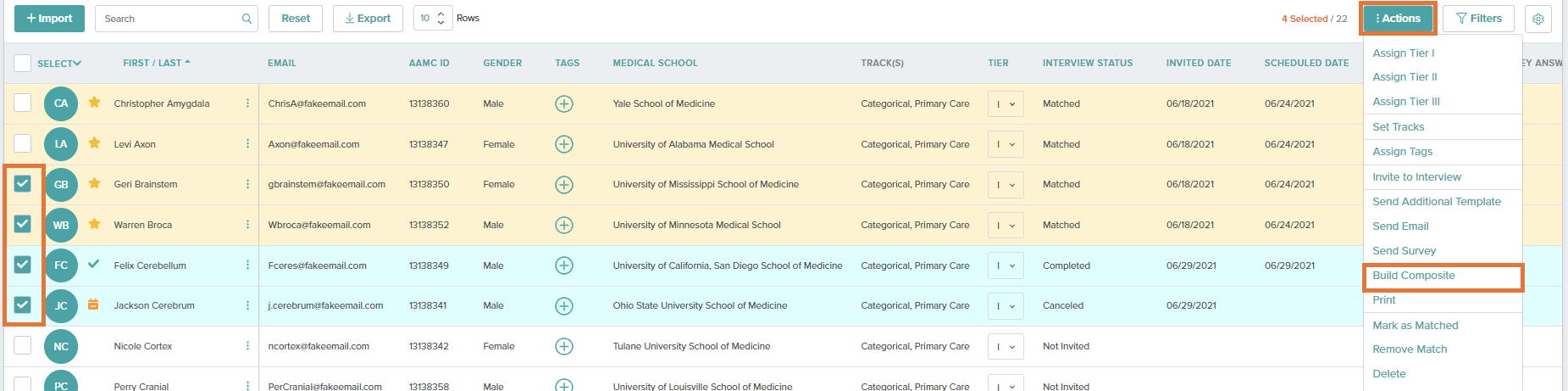Select Invite to Interview menu option
This screenshot has width=1568, height=391.
tap(1416, 177)
